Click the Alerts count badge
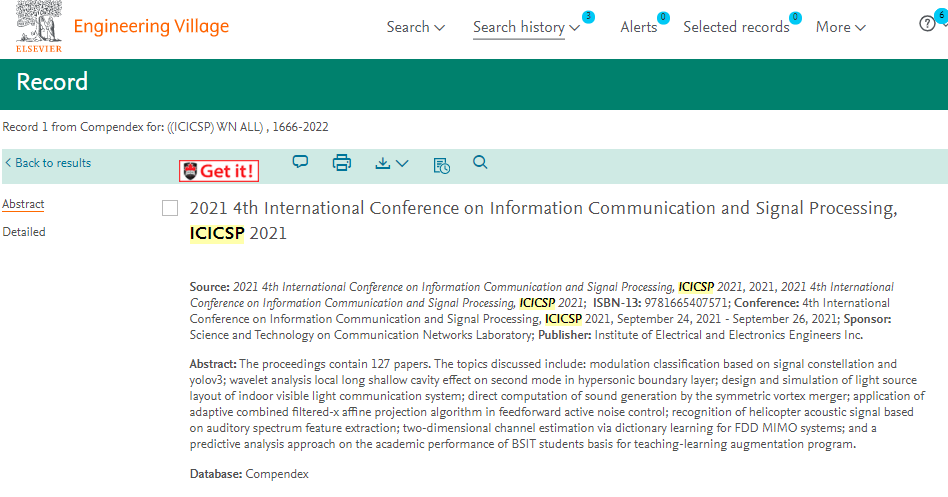The image size is (948, 497). pos(663,18)
